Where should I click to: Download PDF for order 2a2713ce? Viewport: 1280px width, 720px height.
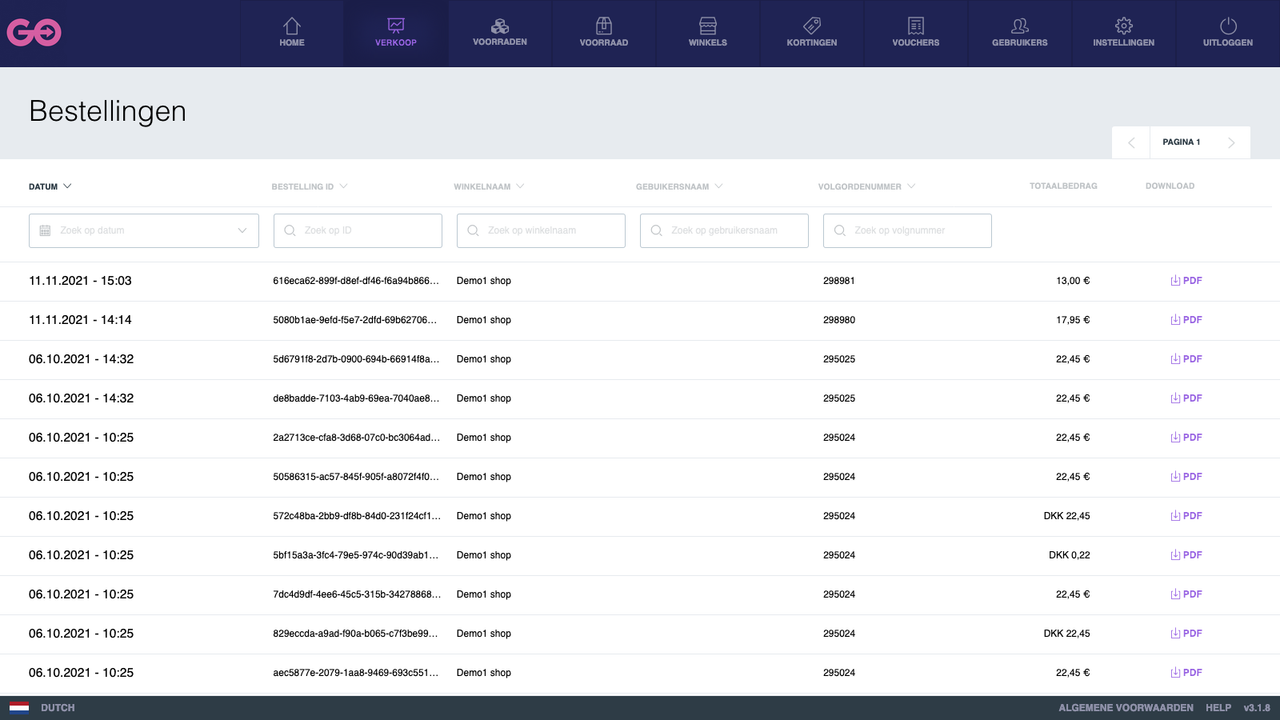(x=1186, y=437)
